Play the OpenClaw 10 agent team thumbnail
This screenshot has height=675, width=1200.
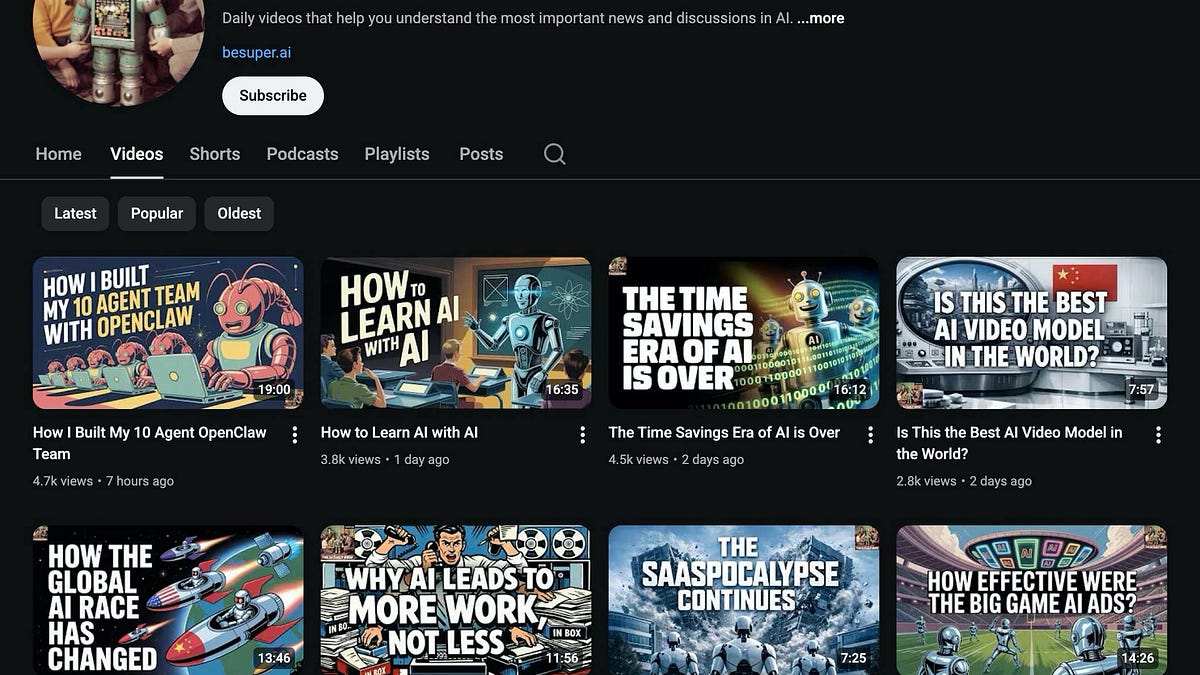point(168,333)
